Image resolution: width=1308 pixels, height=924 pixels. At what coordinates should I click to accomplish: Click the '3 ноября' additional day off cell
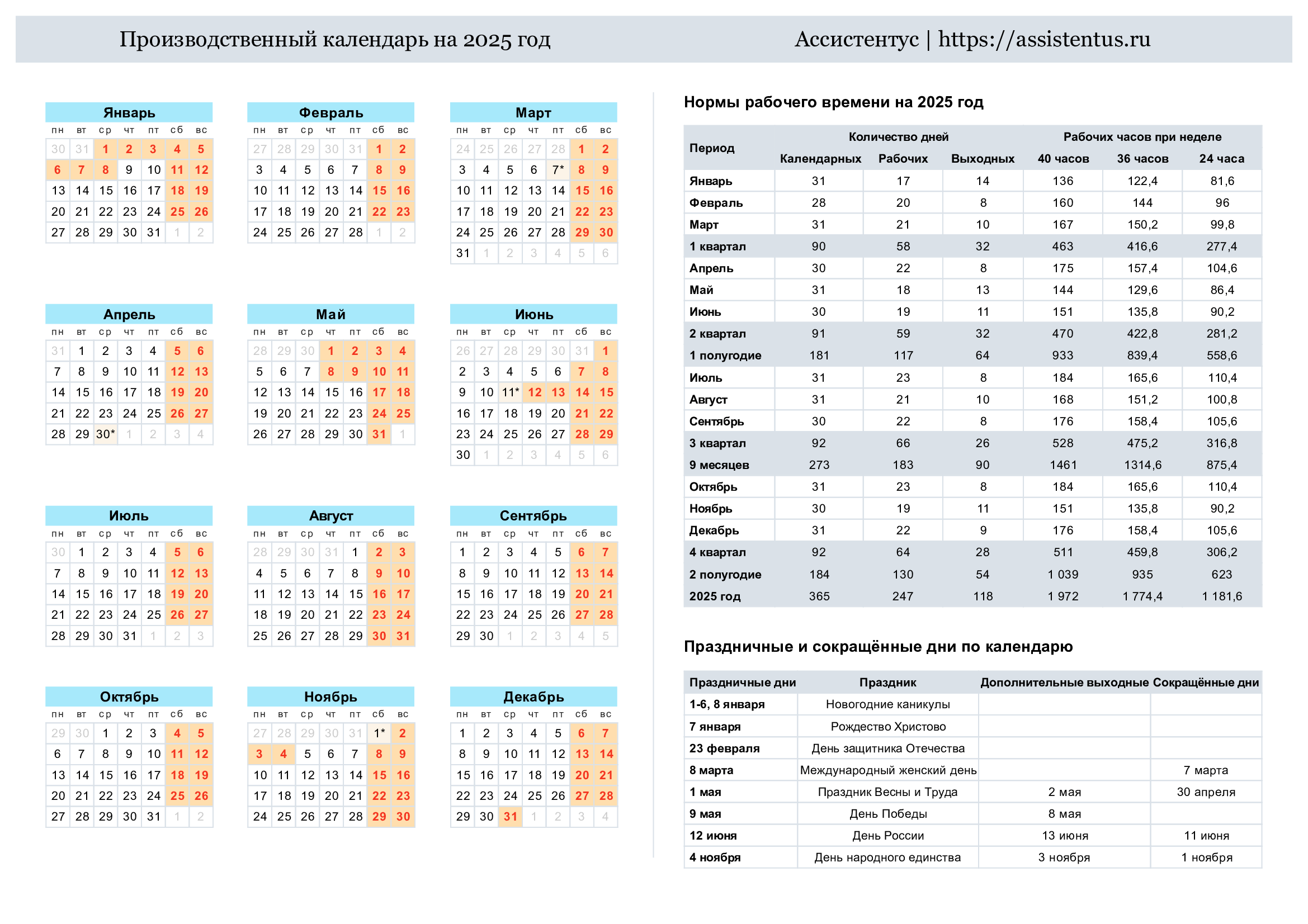pyautogui.click(x=1064, y=857)
